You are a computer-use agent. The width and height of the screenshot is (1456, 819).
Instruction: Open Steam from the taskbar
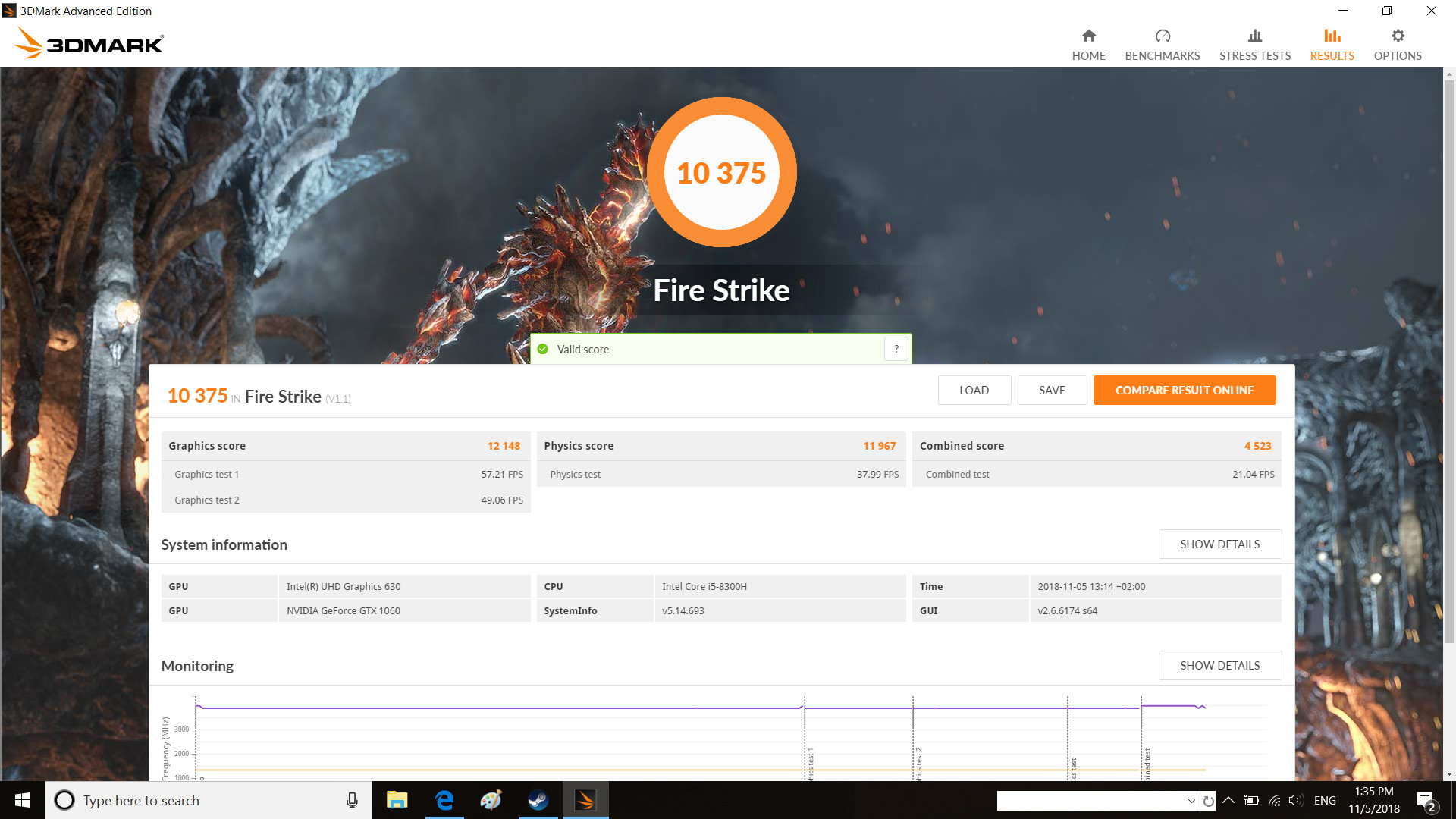coord(538,800)
